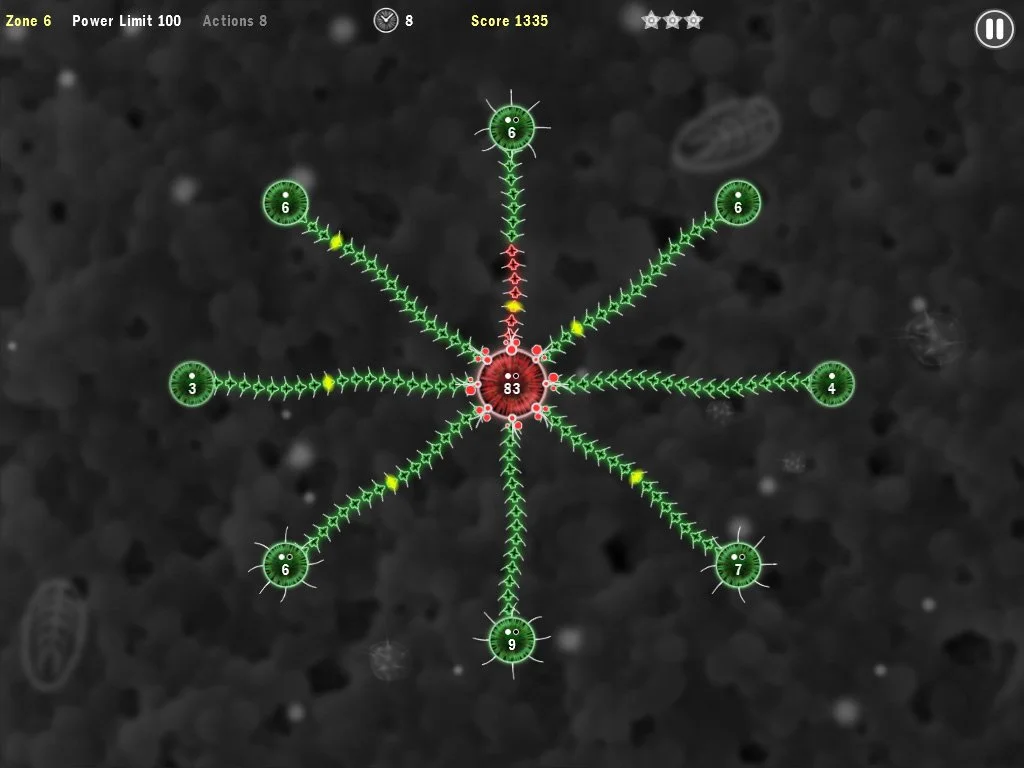The width and height of the screenshot is (1024, 768).
Task: Click the Actions 8 counter
Action: point(235,21)
